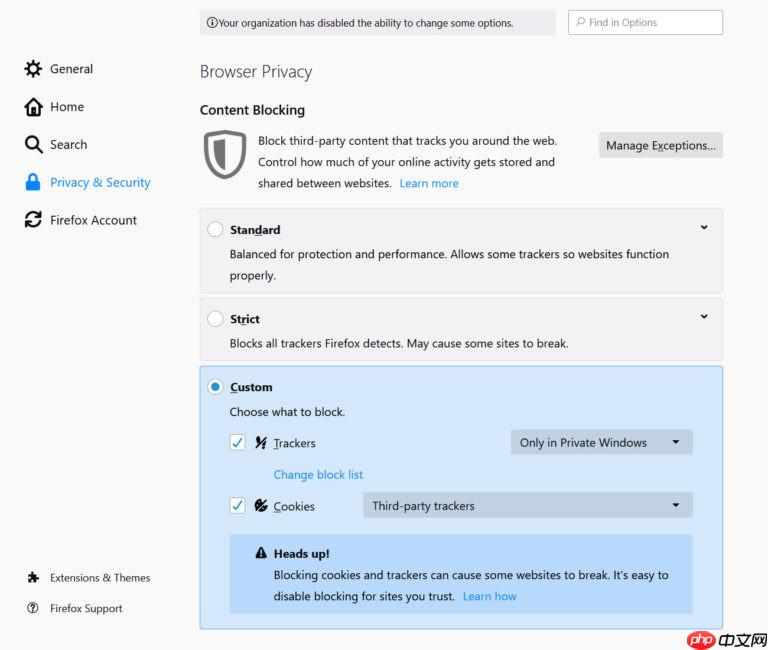Click the 'Choose what to block.' text
The height and width of the screenshot is (650, 768).
[x=288, y=412]
